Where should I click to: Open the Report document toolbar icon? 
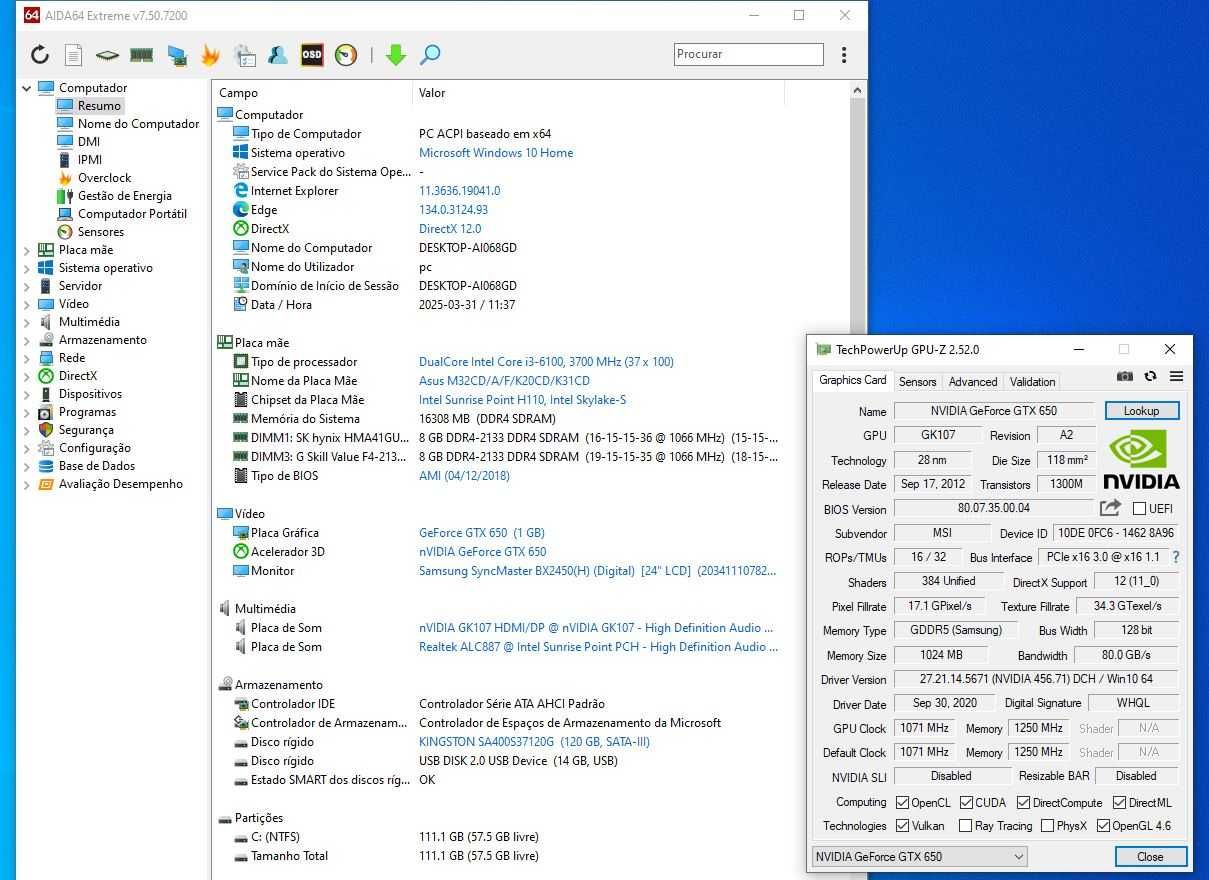pyautogui.click(x=73, y=55)
